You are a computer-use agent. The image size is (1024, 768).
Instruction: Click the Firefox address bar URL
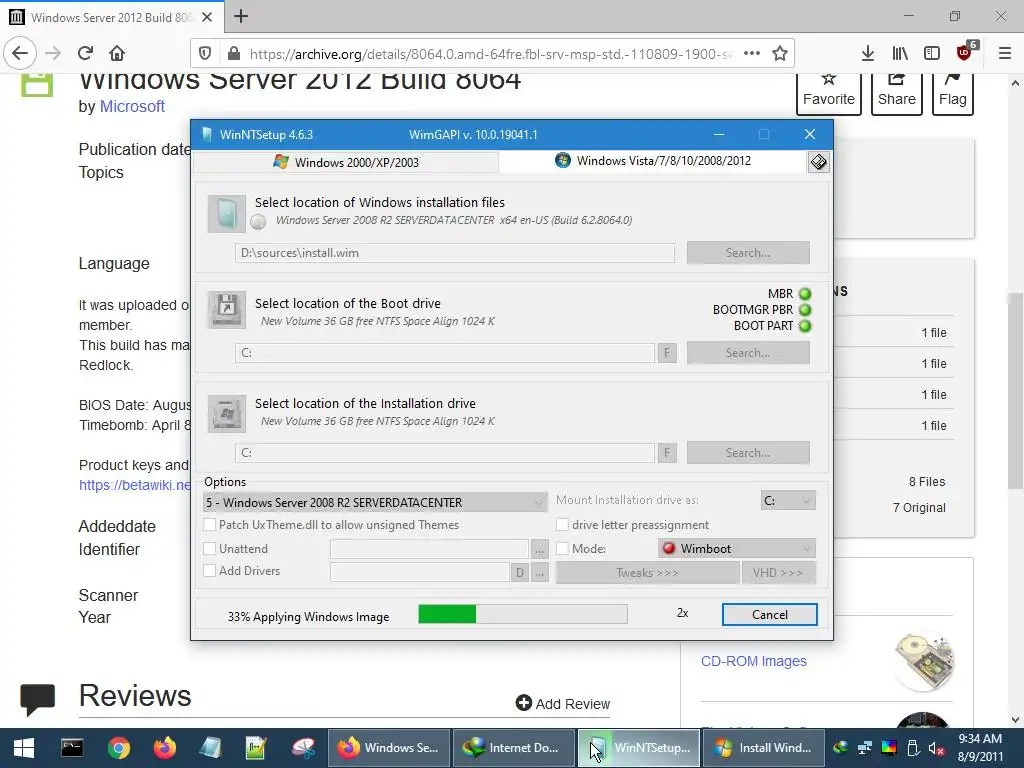490,54
